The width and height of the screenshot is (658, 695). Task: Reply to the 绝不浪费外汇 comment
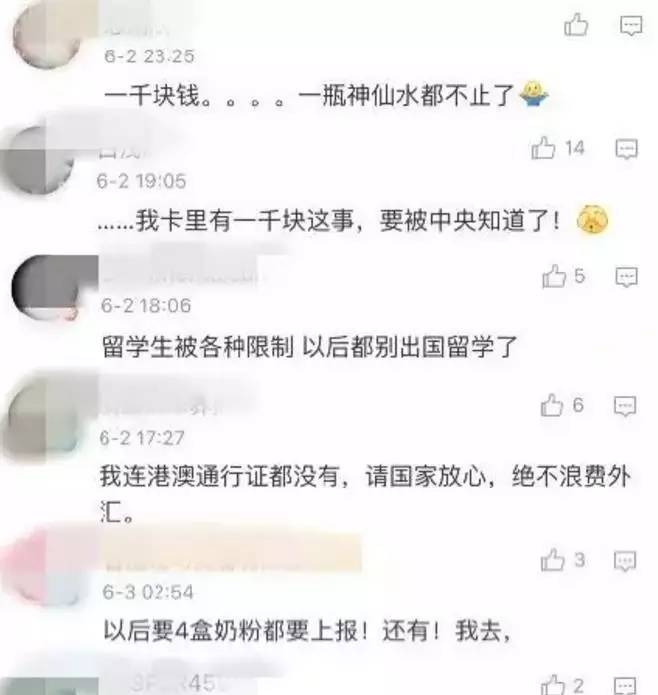coord(625,406)
